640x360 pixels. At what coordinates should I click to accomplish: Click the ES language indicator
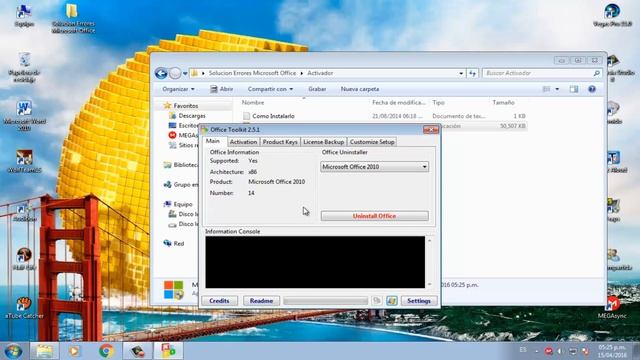523,350
